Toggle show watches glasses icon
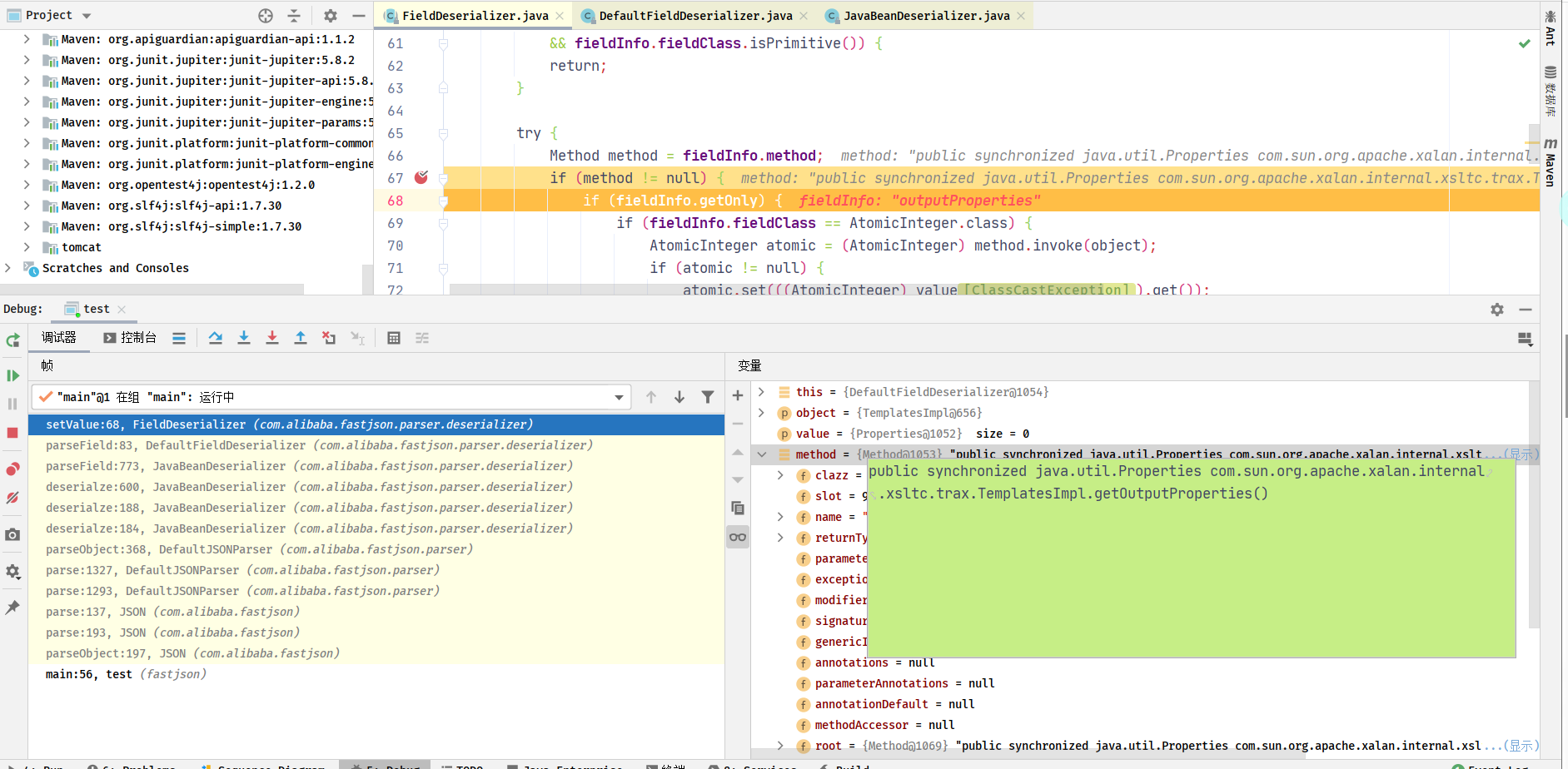Viewport: 1568px width, 769px height. coord(738,537)
